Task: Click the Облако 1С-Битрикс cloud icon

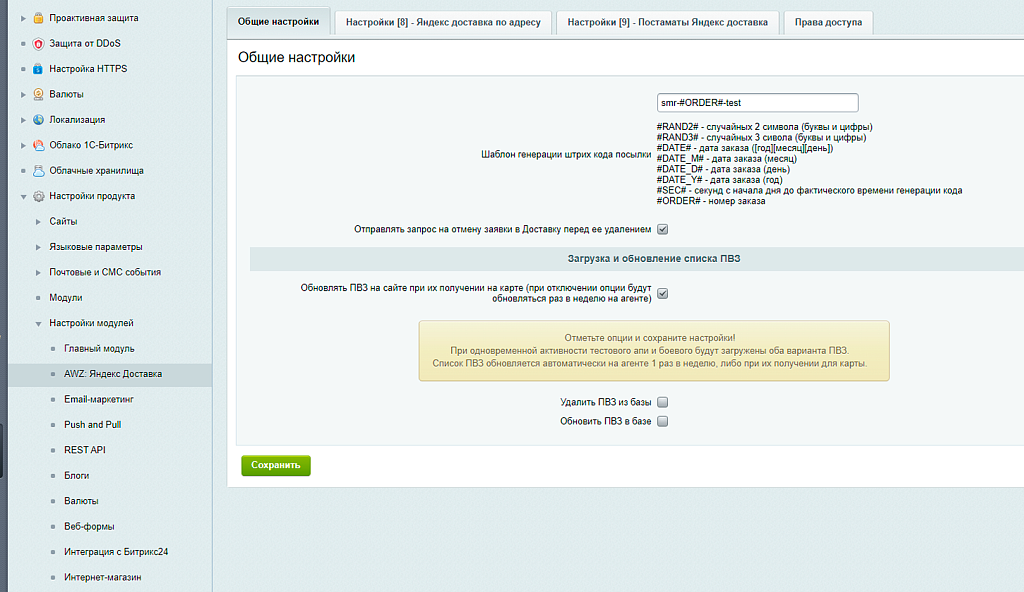Action: 38,145
